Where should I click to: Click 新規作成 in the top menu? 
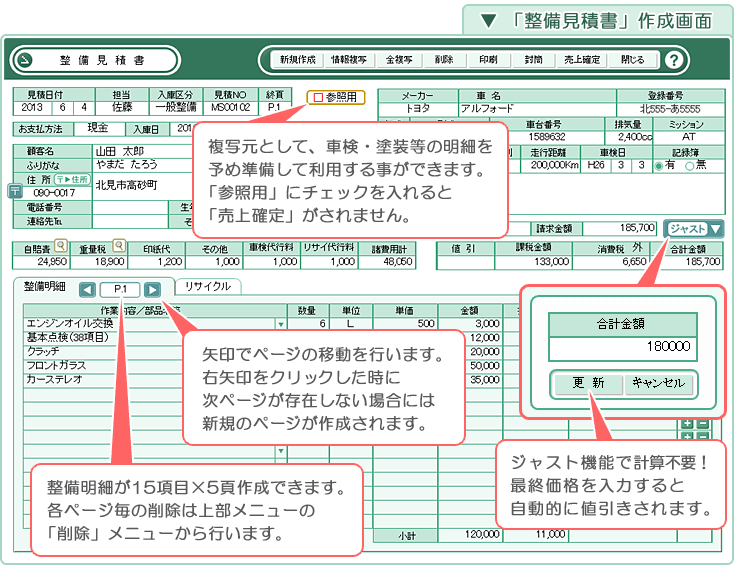298,60
